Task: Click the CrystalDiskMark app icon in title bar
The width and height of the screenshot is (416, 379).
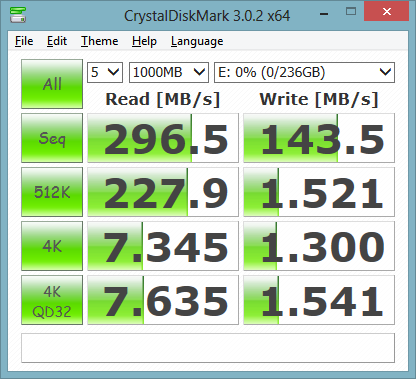Action: click(x=18, y=15)
